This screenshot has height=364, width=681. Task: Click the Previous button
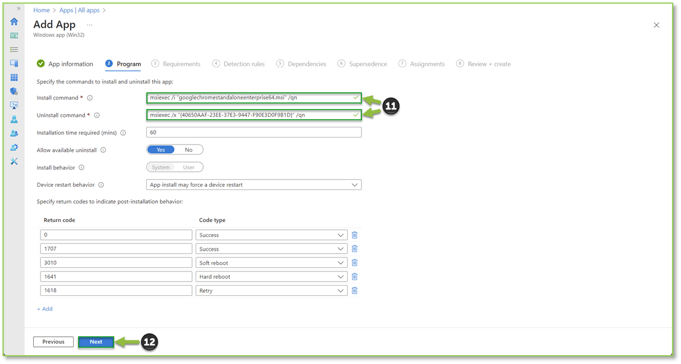(x=53, y=342)
